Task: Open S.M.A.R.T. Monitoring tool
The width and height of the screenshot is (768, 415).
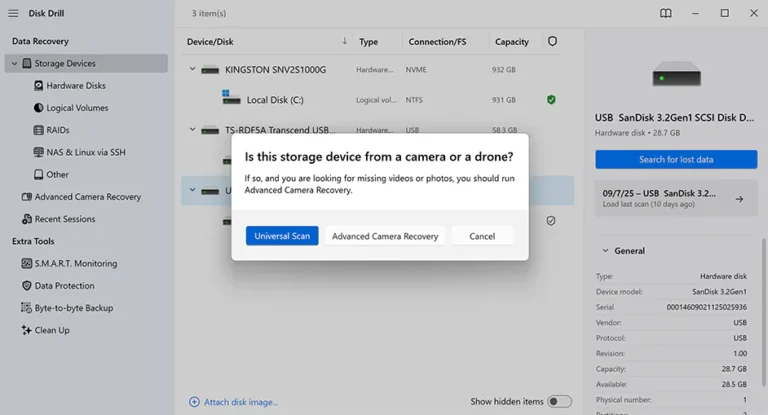Action: [76, 264]
